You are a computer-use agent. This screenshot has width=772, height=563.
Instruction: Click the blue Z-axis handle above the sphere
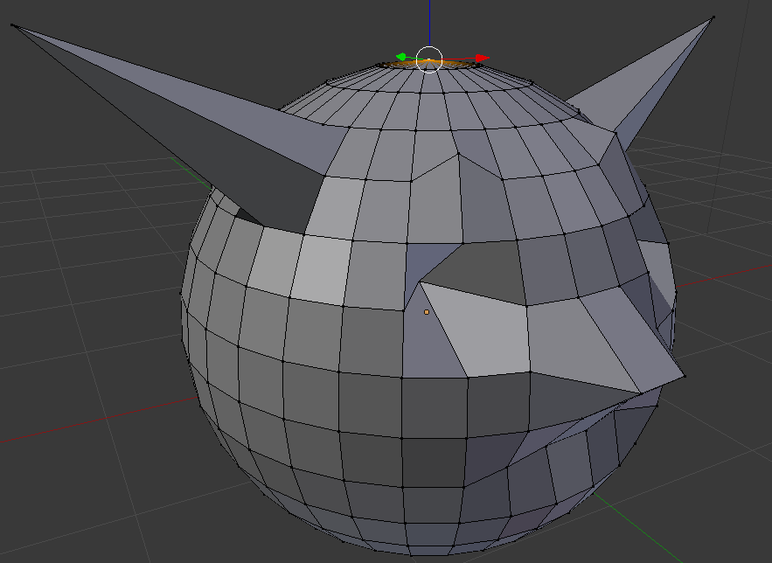tap(429, 22)
